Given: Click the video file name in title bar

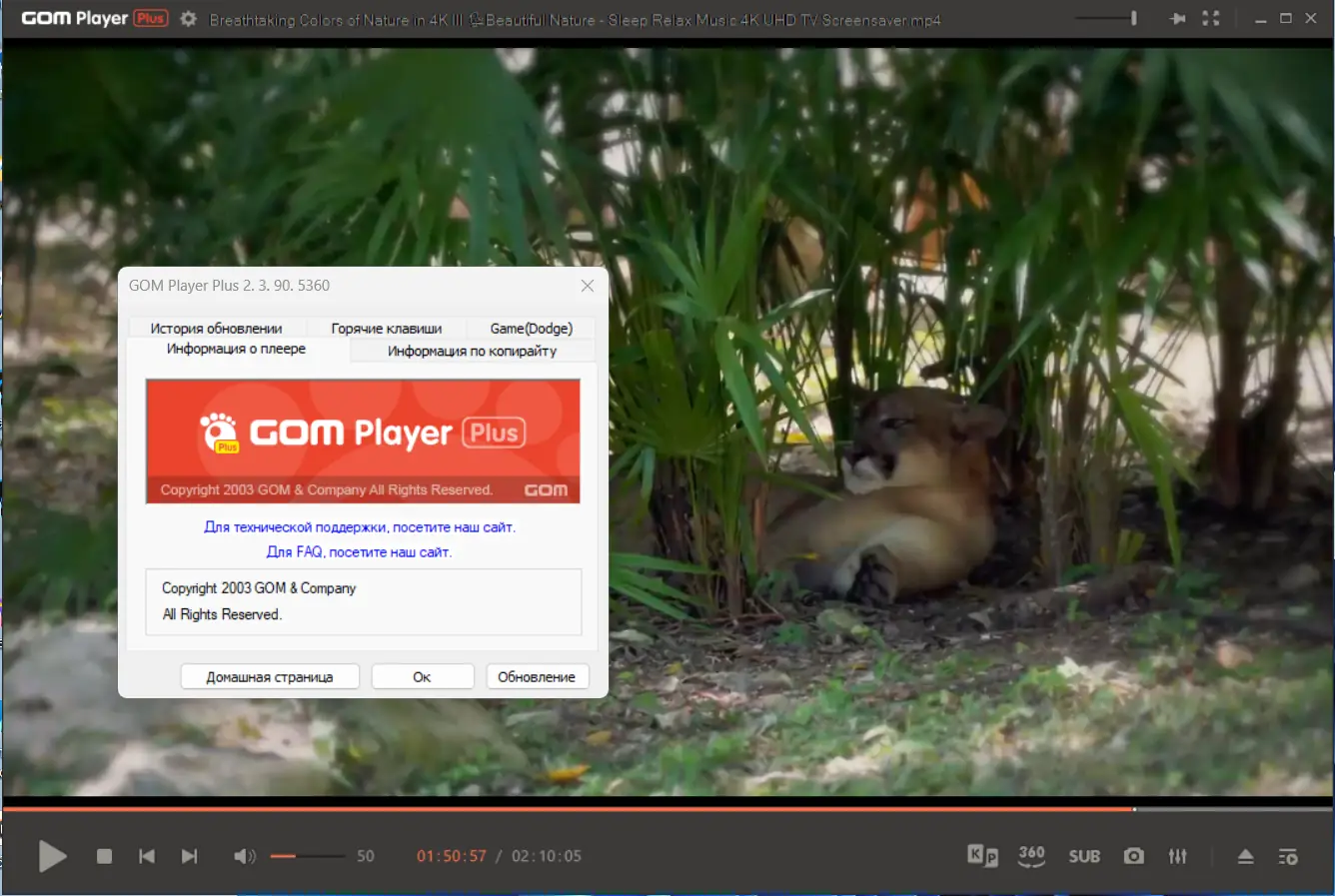Looking at the screenshot, I should [x=575, y=19].
